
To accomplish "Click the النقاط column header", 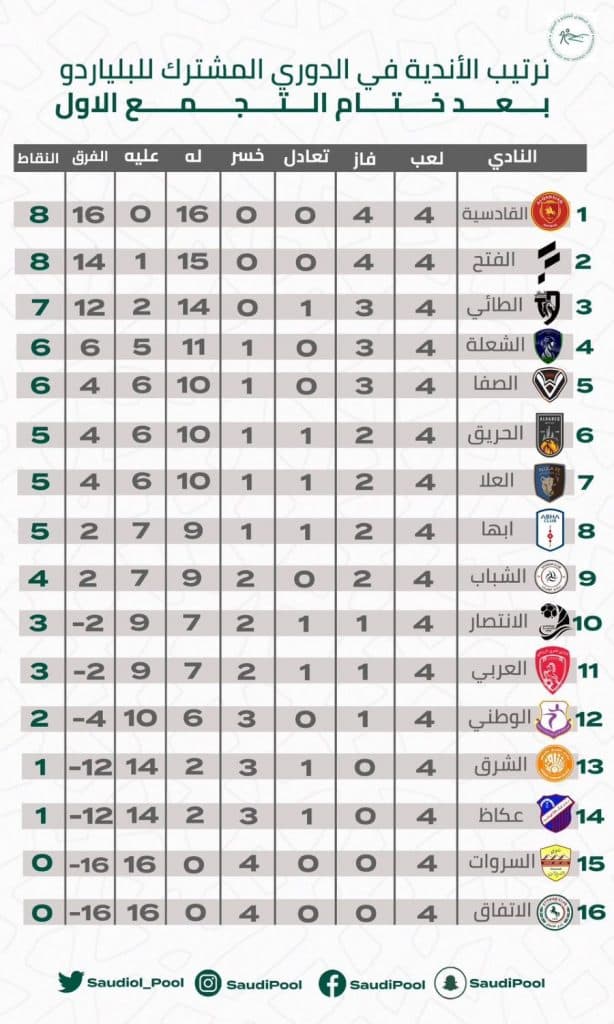I will (x=37, y=158).
